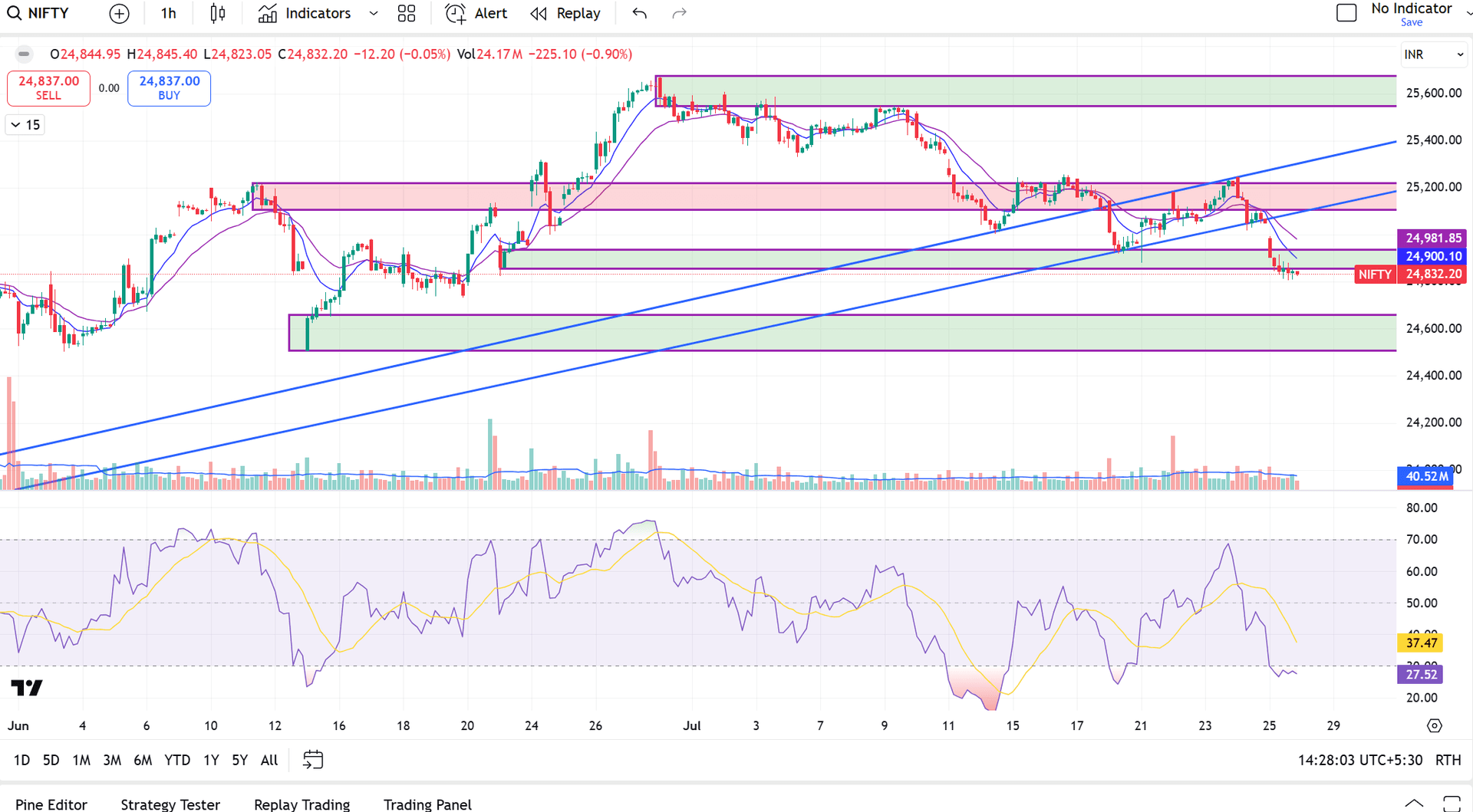This screenshot has height=812, width=1473.
Task: Undo the last chart action
Action: [640, 13]
